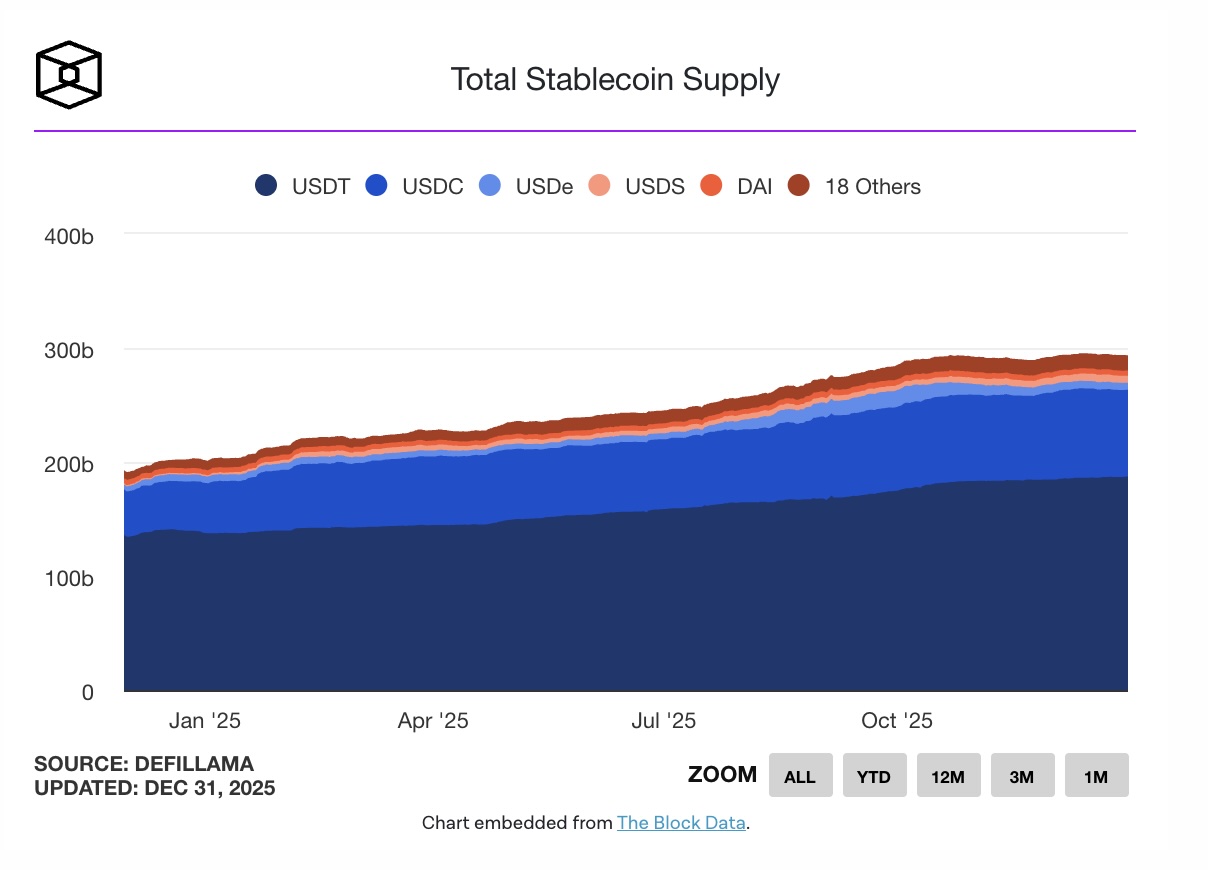1208x870 pixels.
Task: Open The Block Data link
Action: click(x=681, y=823)
